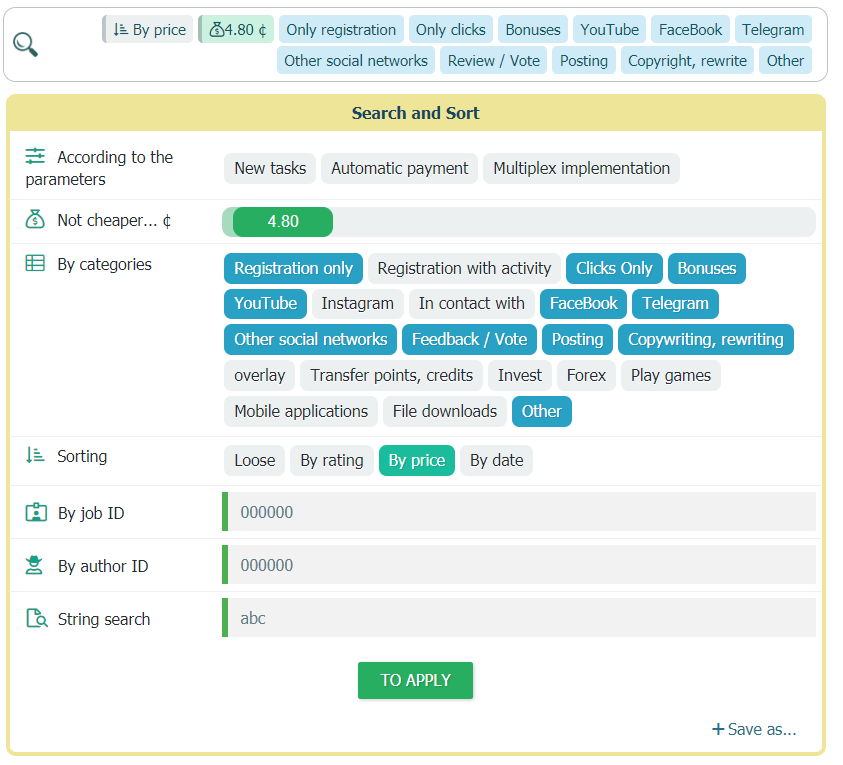Viewport: 843px width, 765px height.
Task: Deselect the Registration only category
Action: tap(294, 268)
